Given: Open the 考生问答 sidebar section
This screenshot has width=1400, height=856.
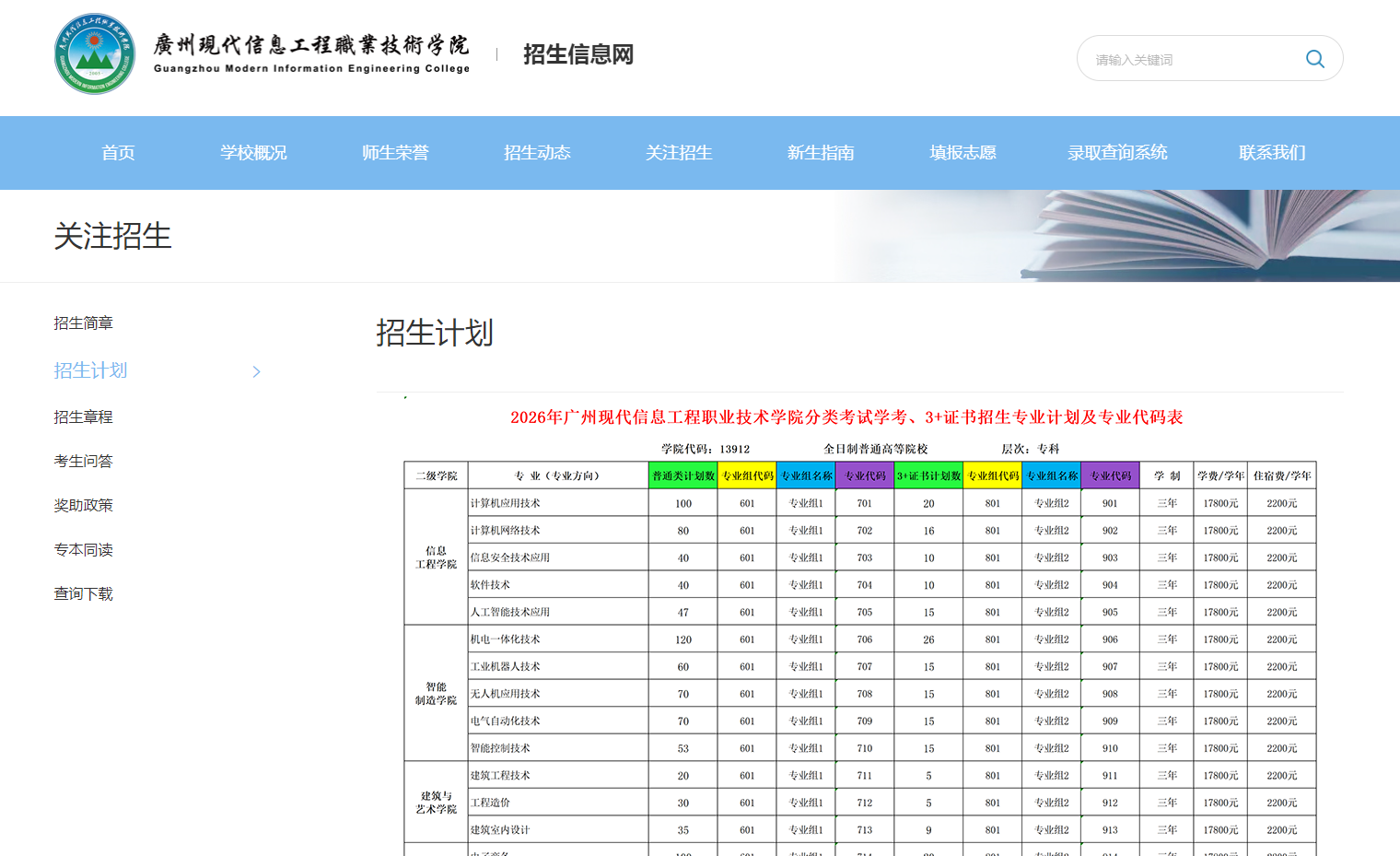Looking at the screenshot, I should pyautogui.click(x=83, y=460).
